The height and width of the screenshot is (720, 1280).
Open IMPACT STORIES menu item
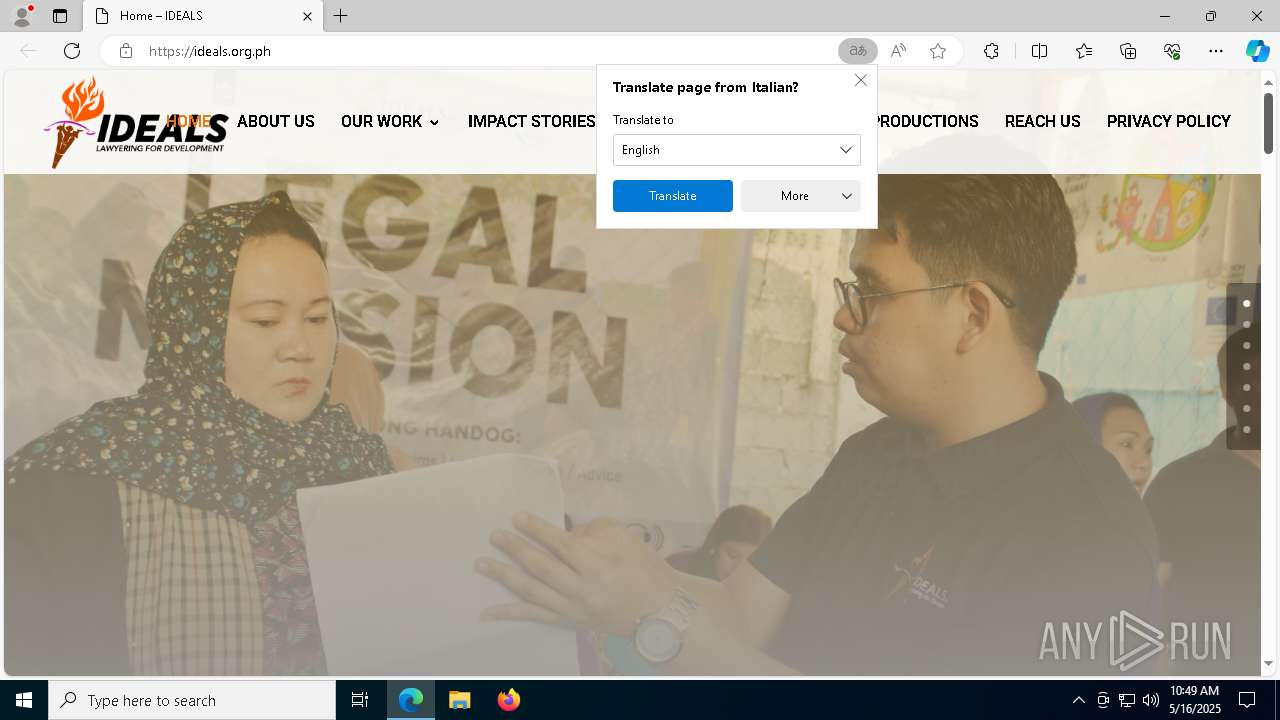click(532, 121)
